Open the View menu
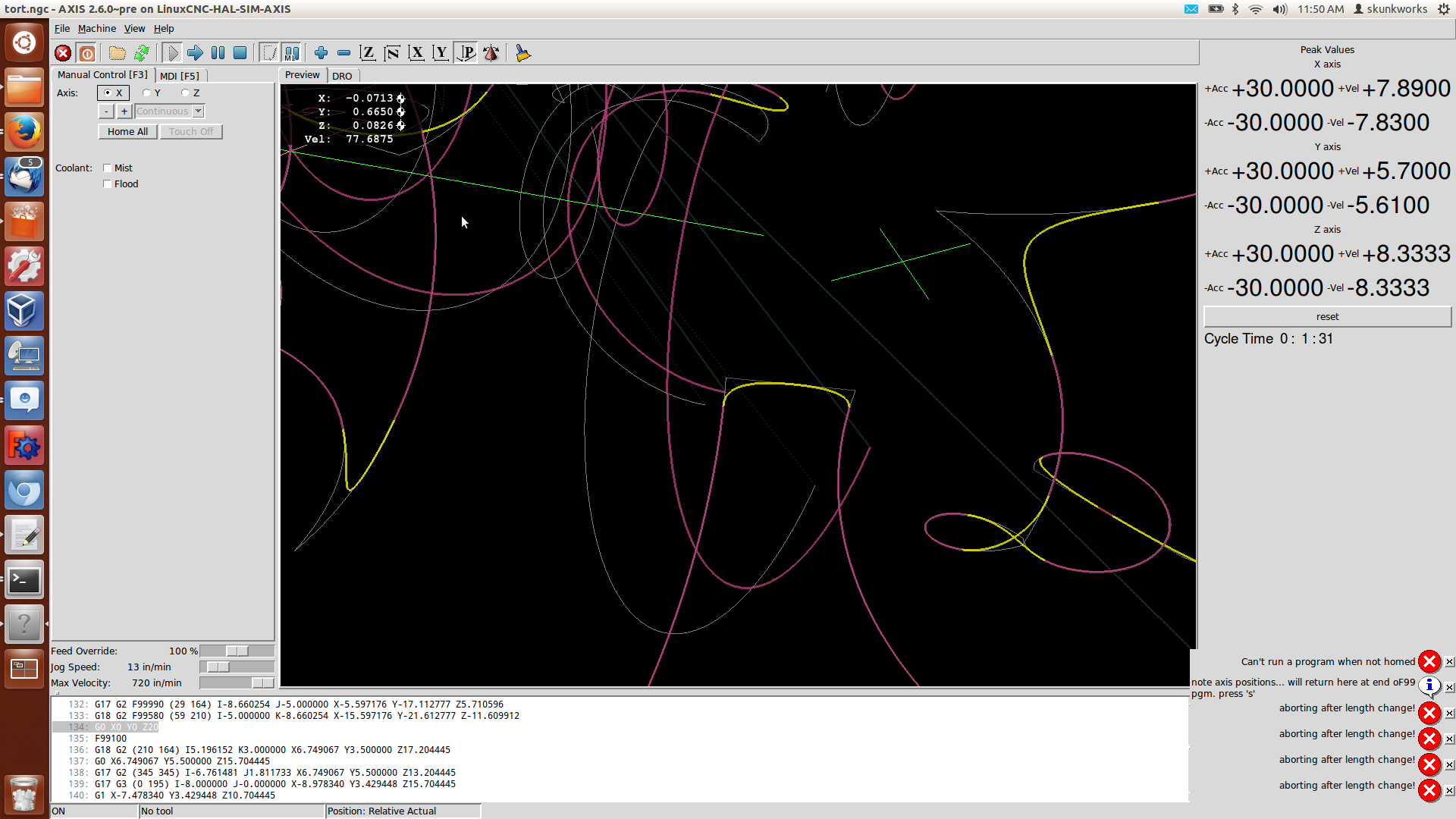This screenshot has height=819, width=1456. point(134,29)
